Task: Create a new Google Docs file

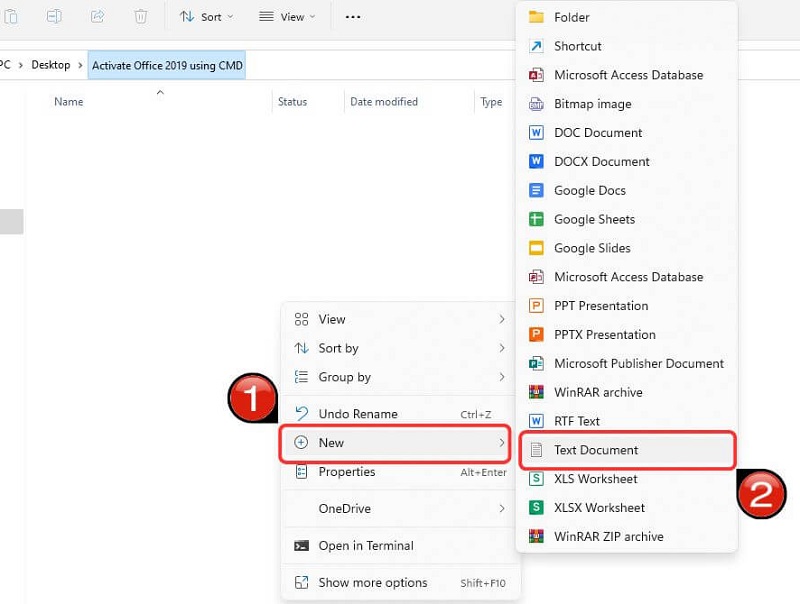Action: pos(627,190)
